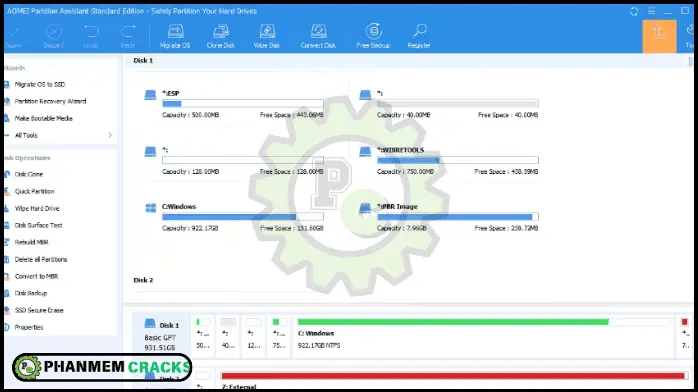Screen dimensions: 698x392
Task: Choose Wipe Hard Drive
Action: 37,208
